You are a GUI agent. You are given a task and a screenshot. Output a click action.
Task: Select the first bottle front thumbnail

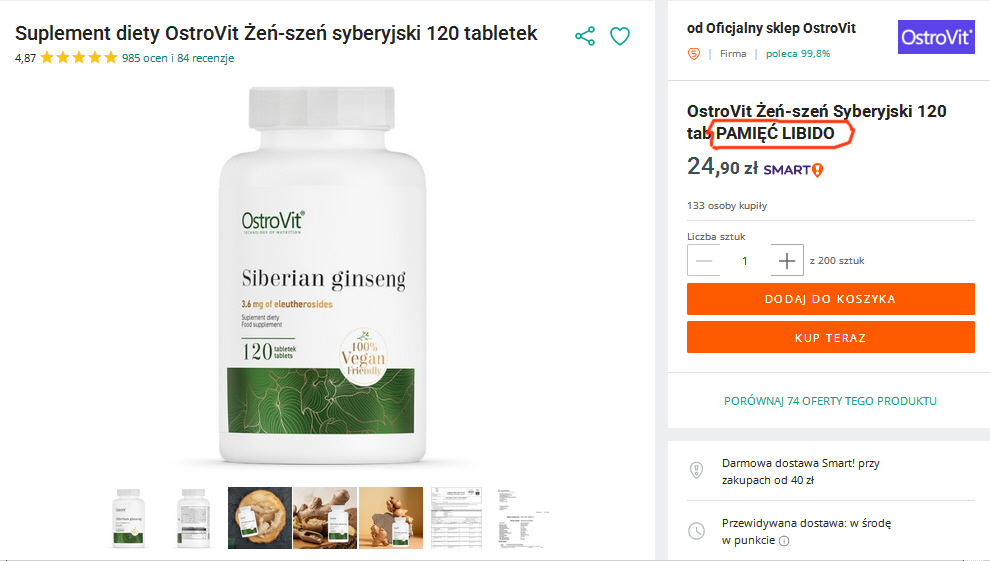tap(129, 517)
